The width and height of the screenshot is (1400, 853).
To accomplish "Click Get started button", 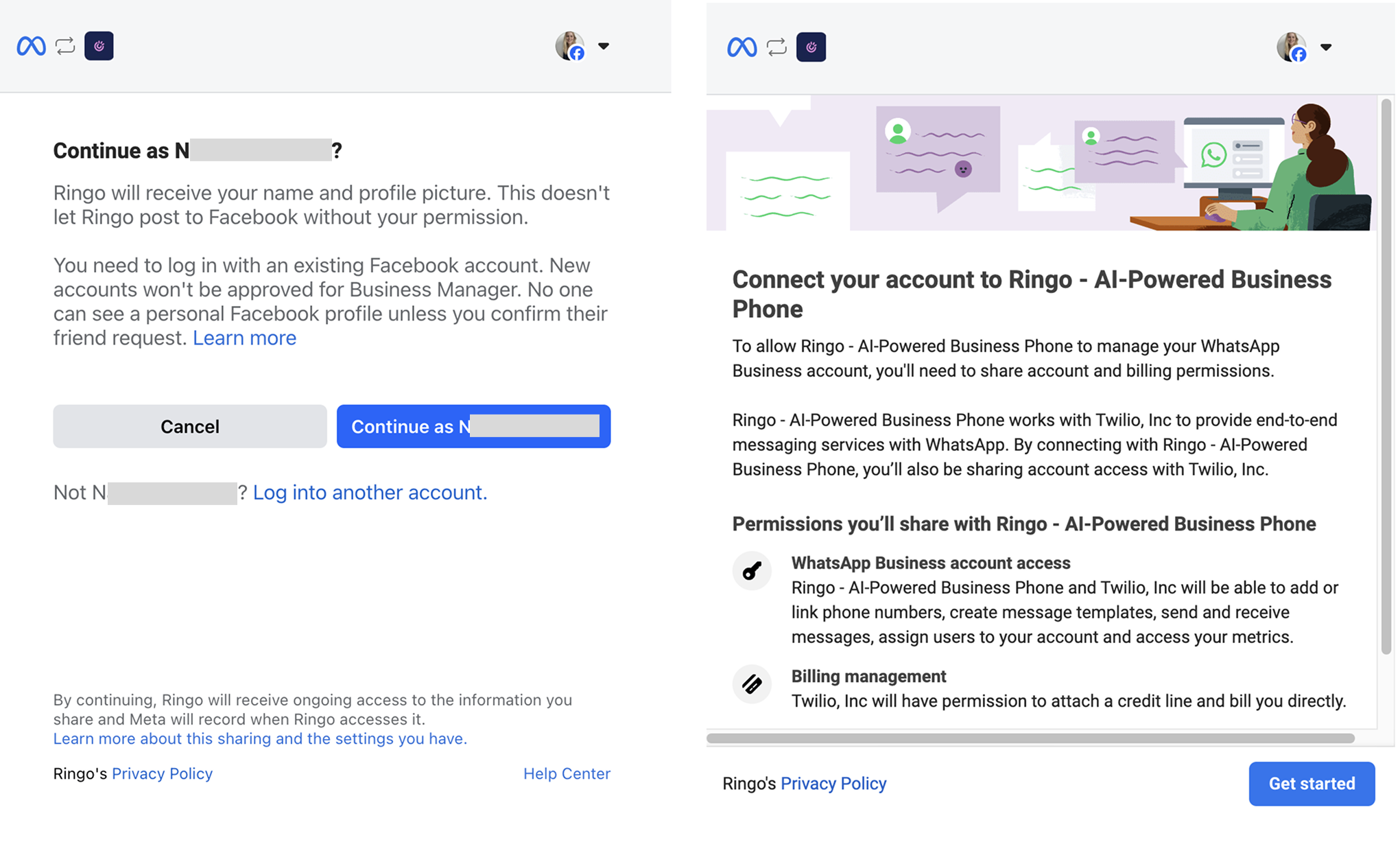I will pyautogui.click(x=1312, y=784).
